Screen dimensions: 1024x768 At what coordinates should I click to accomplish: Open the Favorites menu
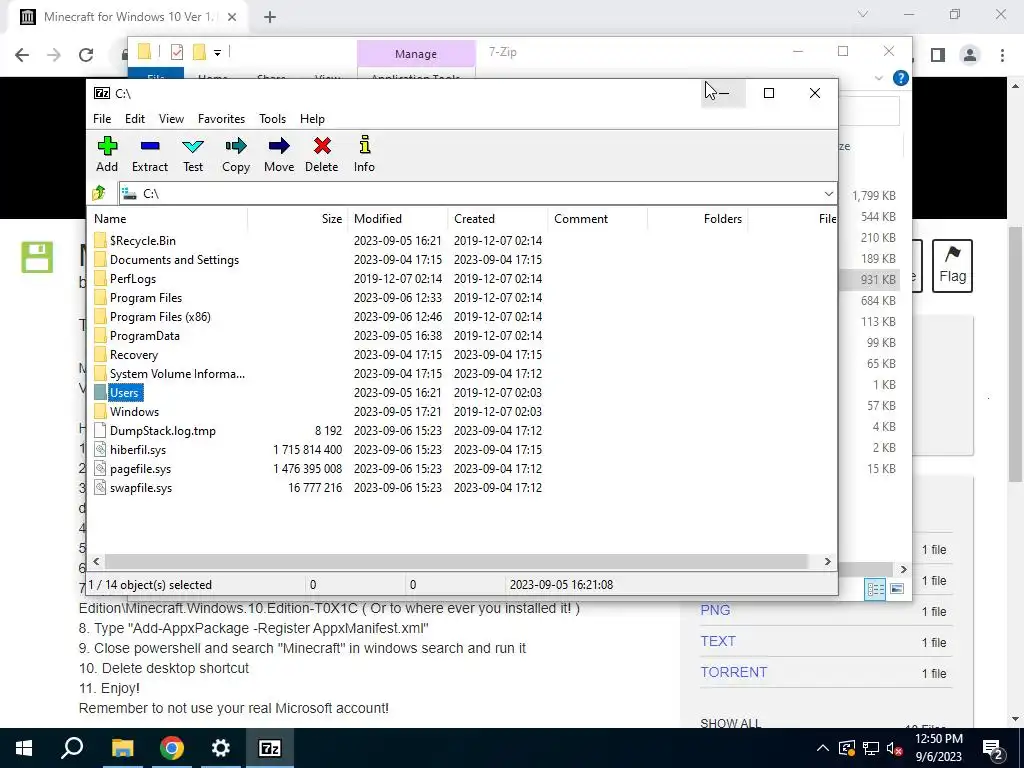pyautogui.click(x=221, y=119)
